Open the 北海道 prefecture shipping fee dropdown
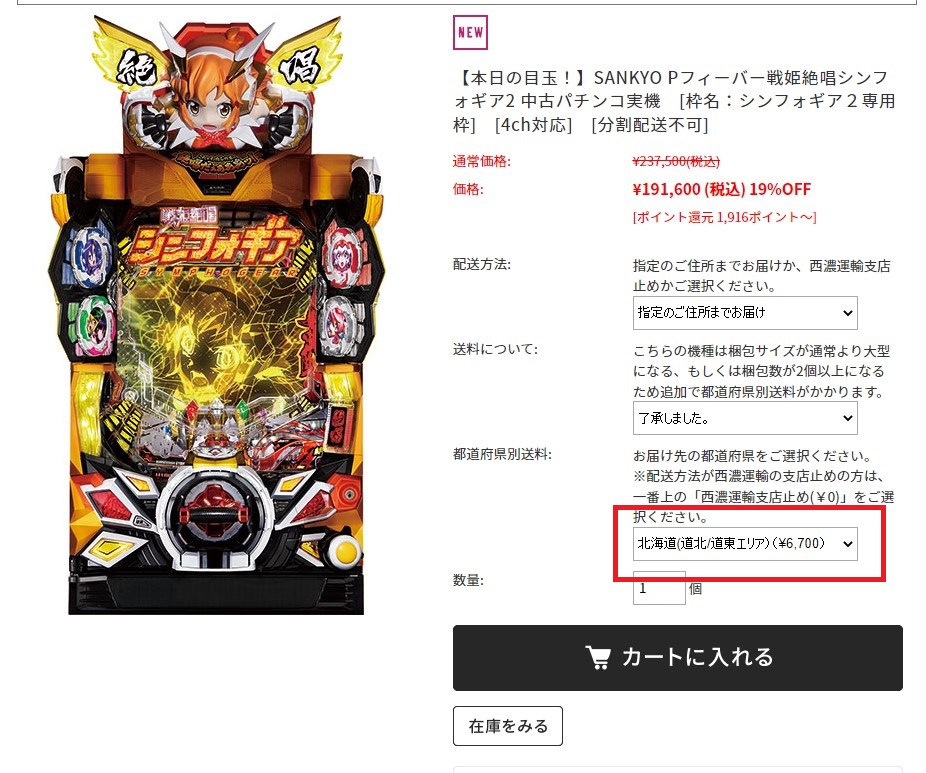This screenshot has width=926, height=773. (745, 543)
